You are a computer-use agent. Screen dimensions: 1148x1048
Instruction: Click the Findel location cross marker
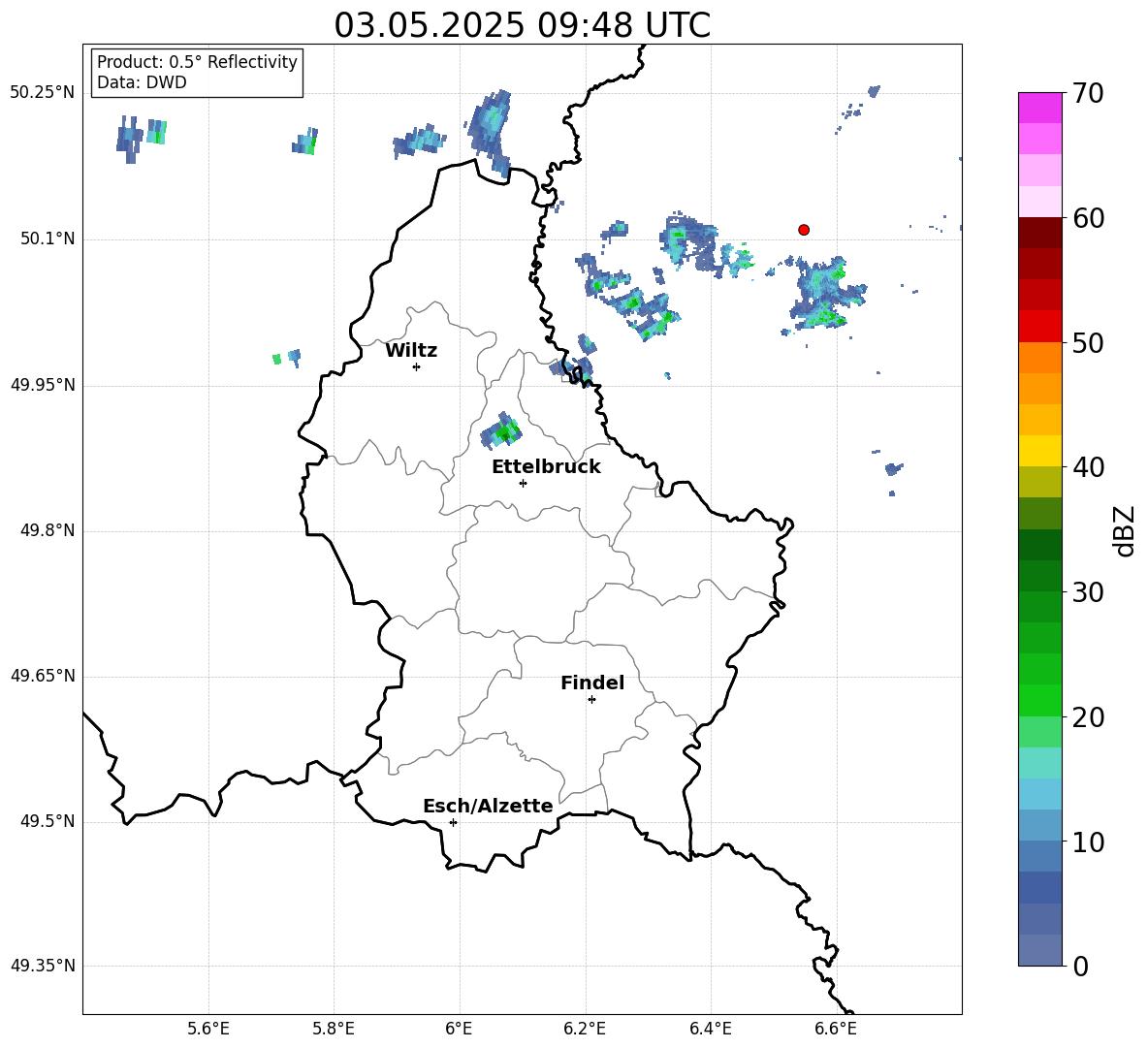[591, 700]
